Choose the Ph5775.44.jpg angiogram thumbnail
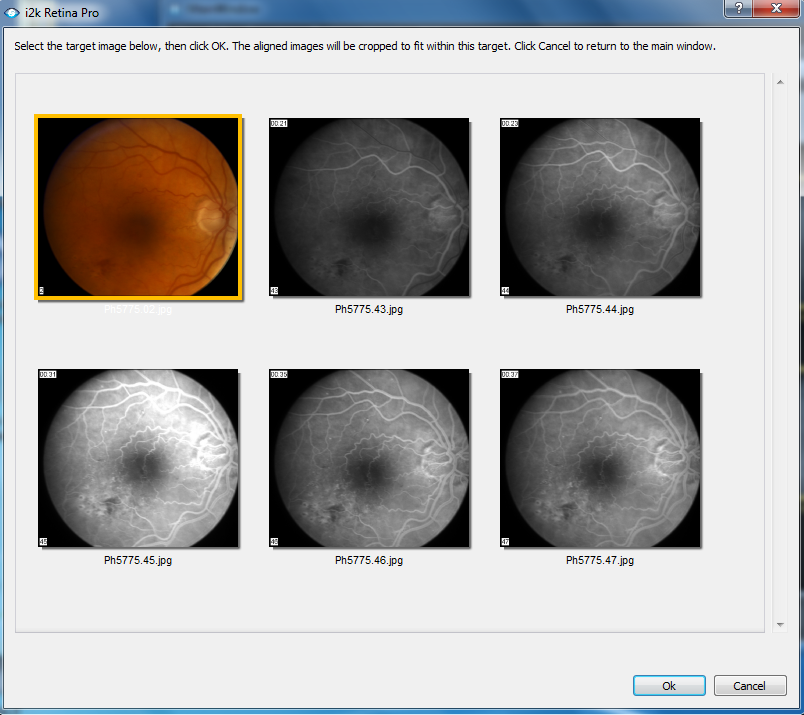 (600, 207)
